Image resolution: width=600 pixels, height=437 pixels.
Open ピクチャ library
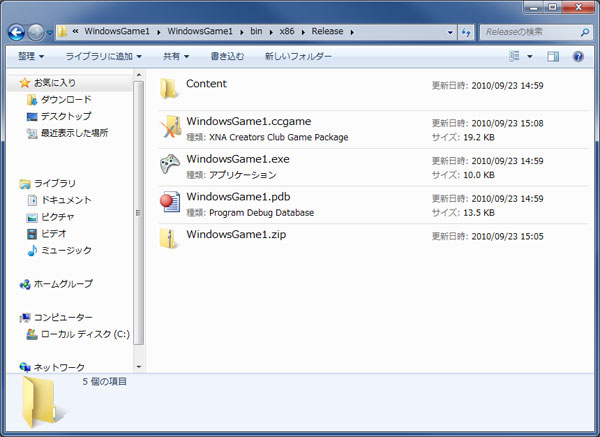58,217
